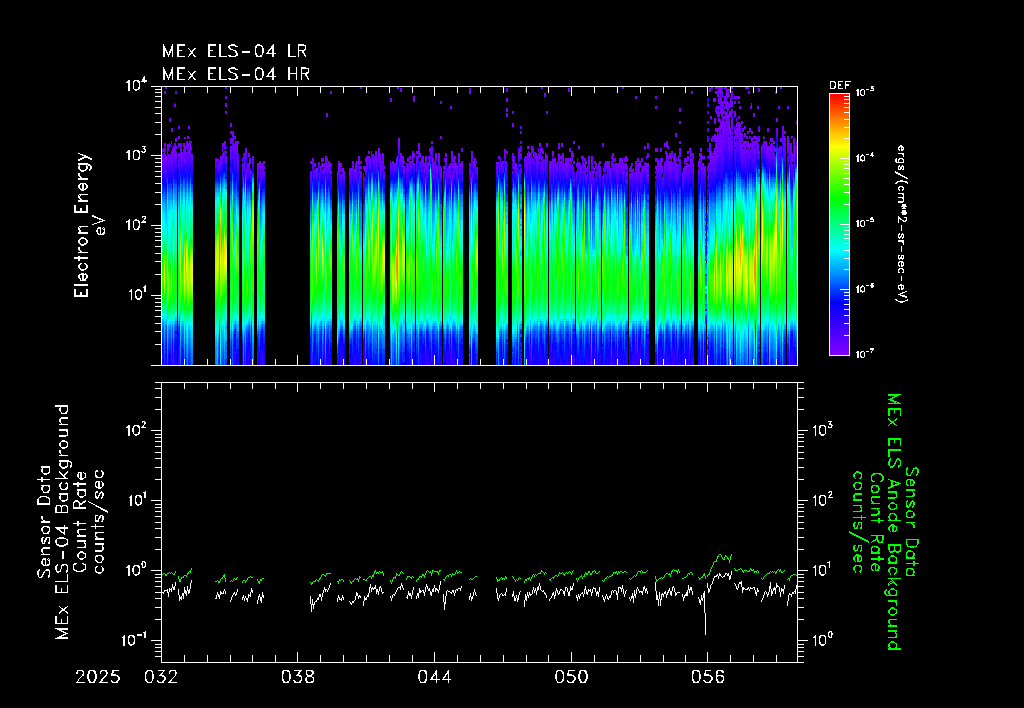Click the 10^0 tick on lower-left count rate axis

point(137,571)
